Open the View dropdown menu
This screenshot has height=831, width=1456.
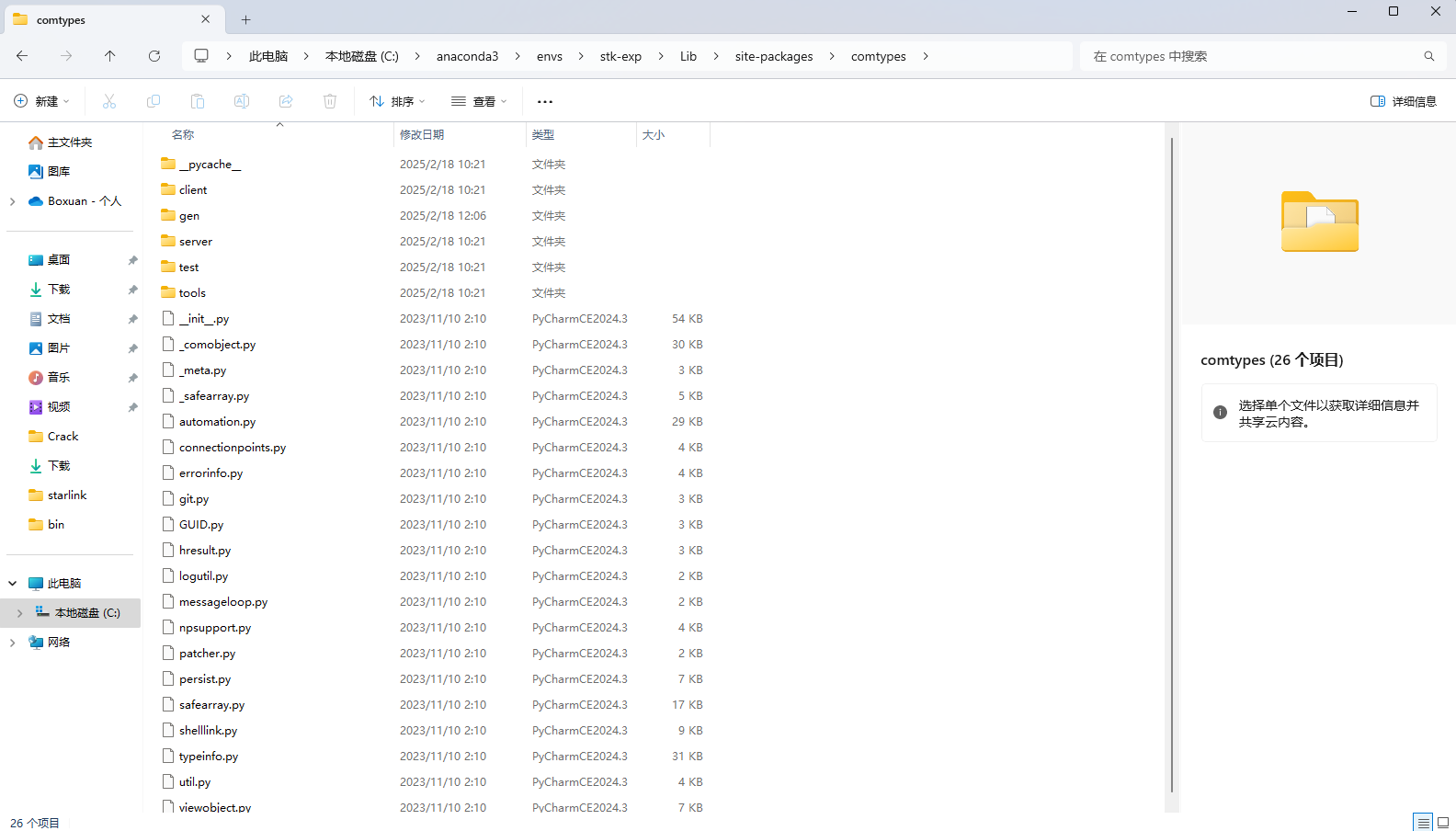pyautogui.click(x=479, y=101)
